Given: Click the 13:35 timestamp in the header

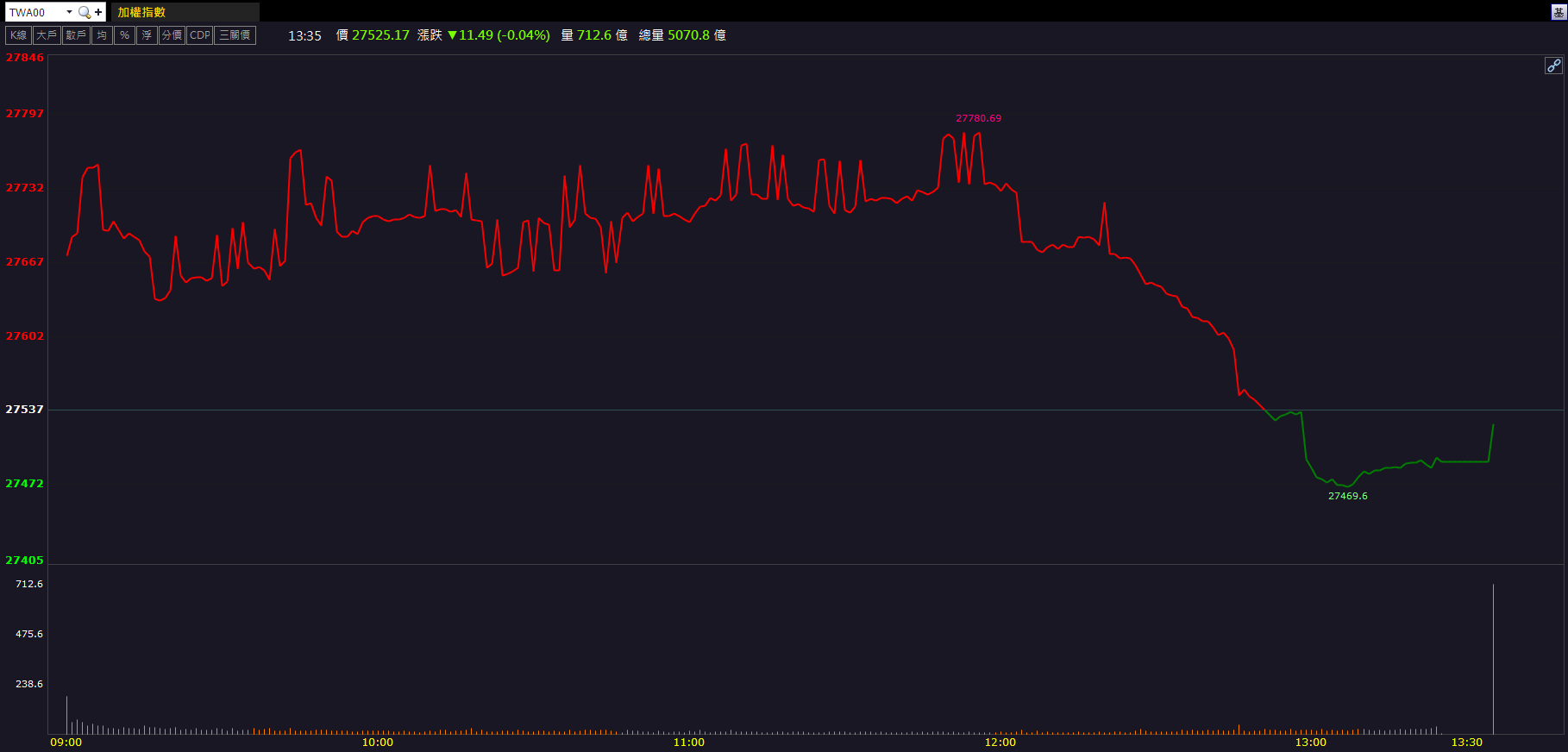Looking at the screenshot, I should 304,36.
